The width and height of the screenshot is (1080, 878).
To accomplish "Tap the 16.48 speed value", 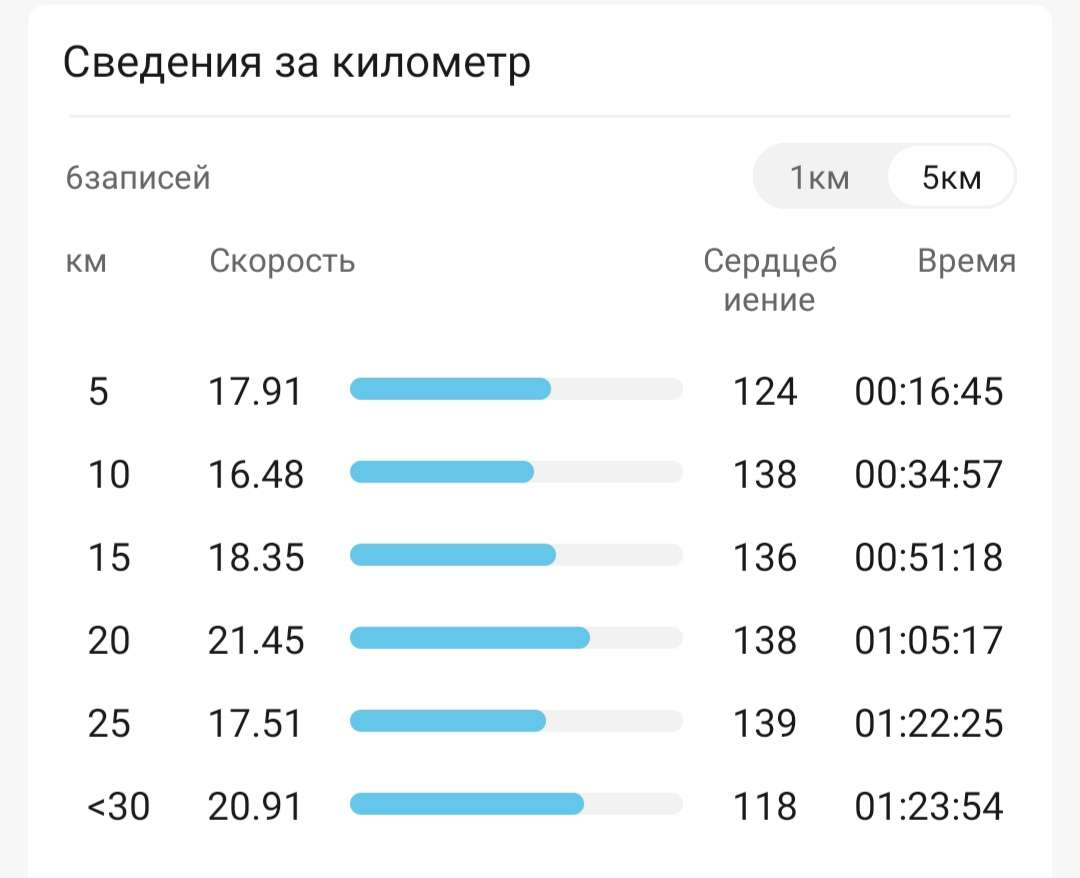I will tap(256, 473).
